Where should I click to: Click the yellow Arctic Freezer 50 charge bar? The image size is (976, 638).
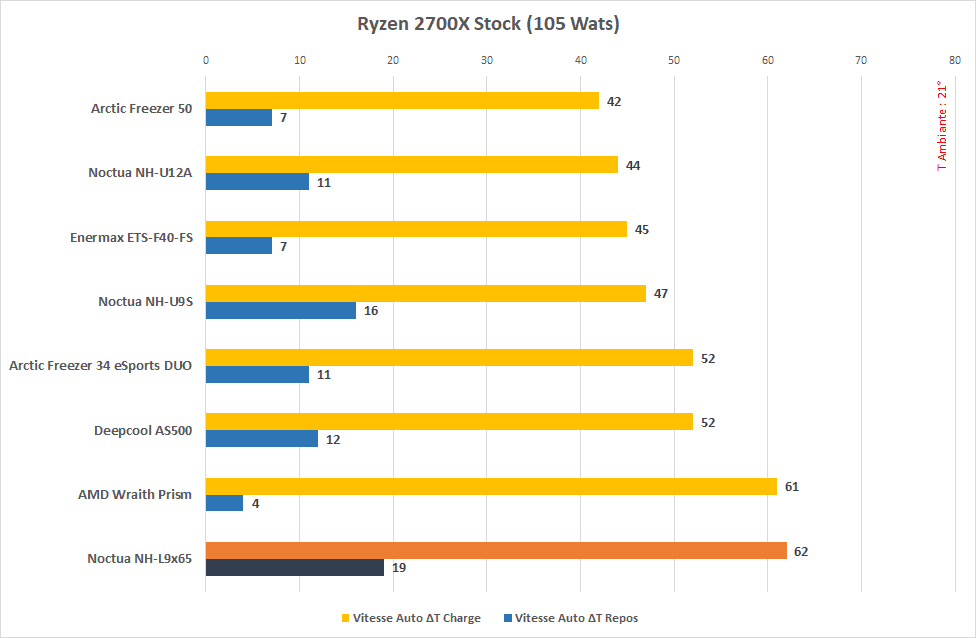tap(402, 100)
